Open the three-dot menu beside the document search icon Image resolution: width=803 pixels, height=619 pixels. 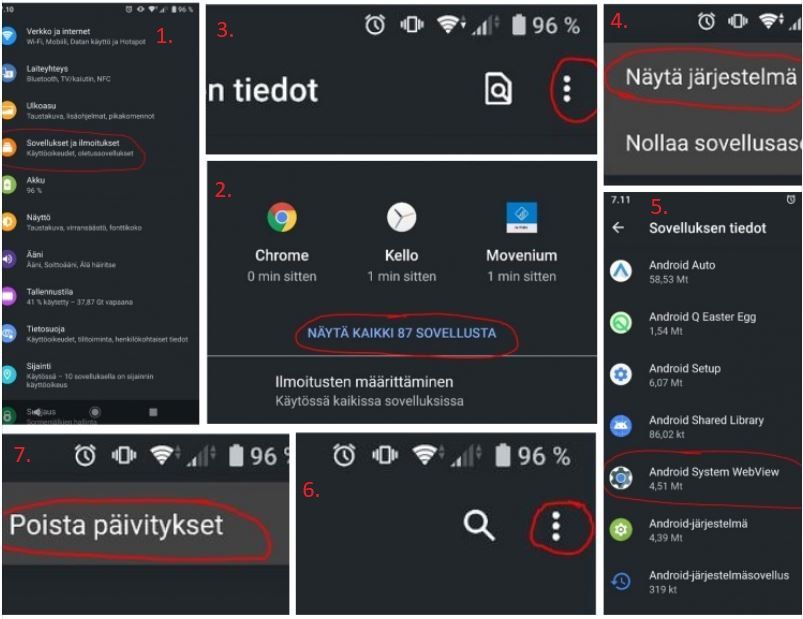pos(566,89)
